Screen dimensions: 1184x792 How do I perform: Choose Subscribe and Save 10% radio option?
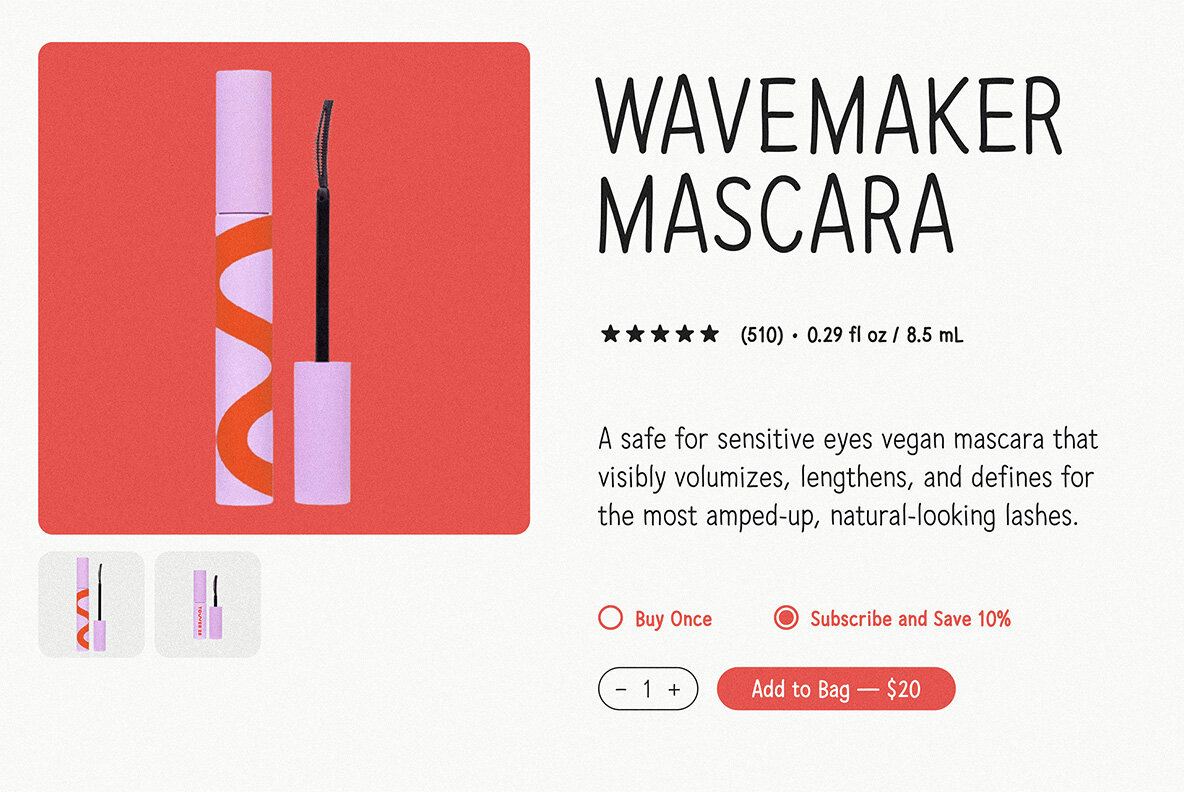coord(786,618)
